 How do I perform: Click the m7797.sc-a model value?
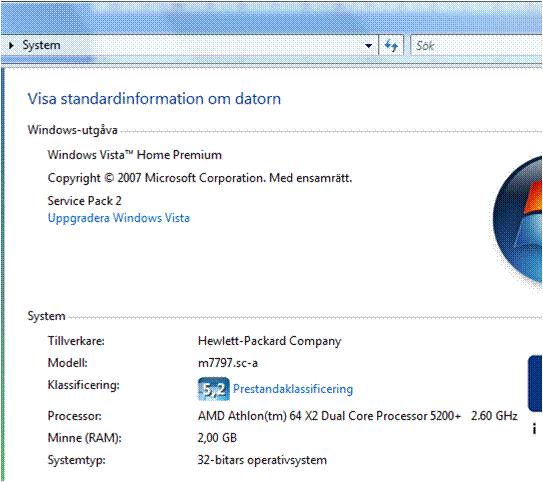(228, 363)
